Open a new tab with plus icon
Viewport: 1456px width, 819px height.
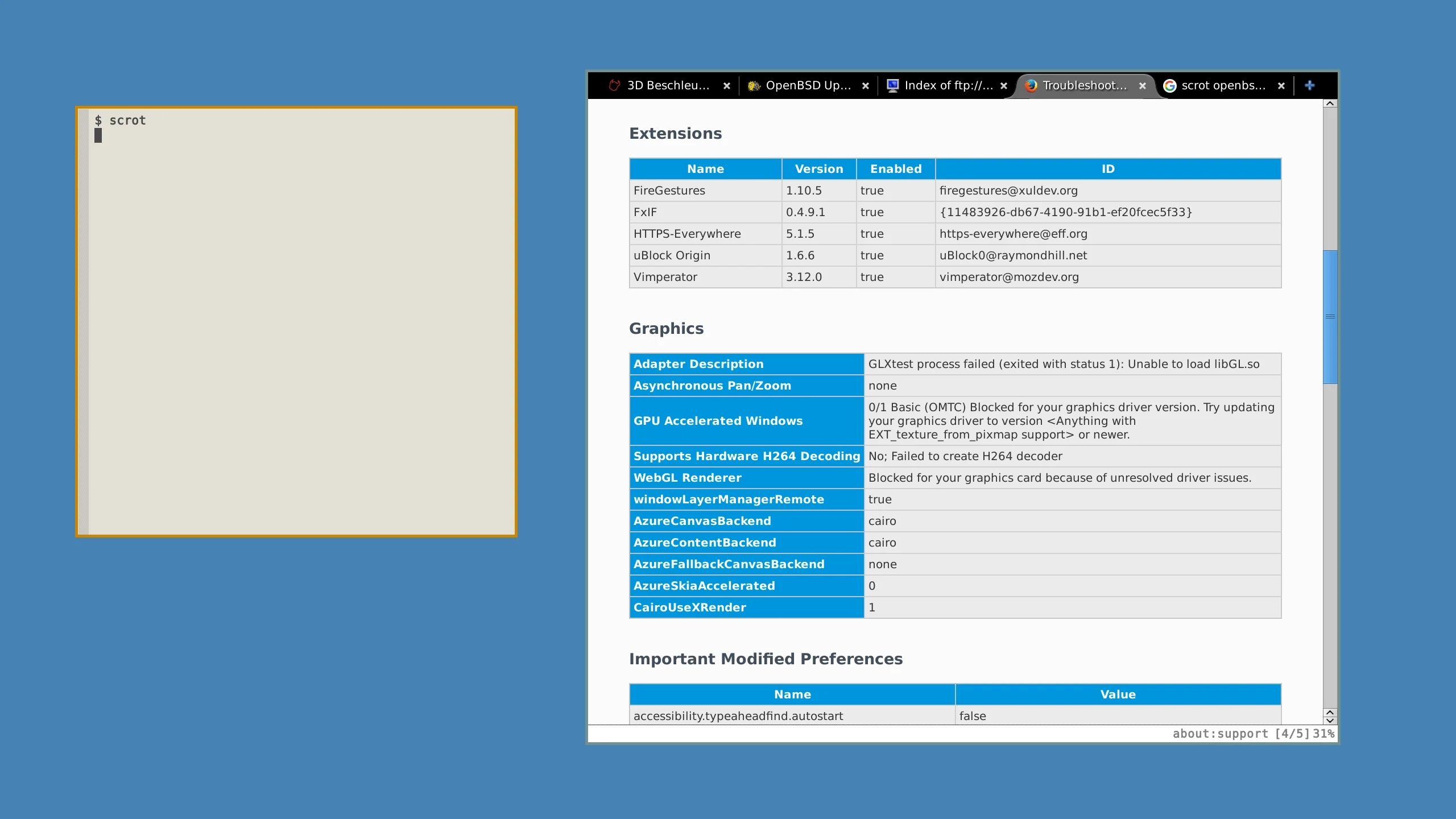point(1309,85)
